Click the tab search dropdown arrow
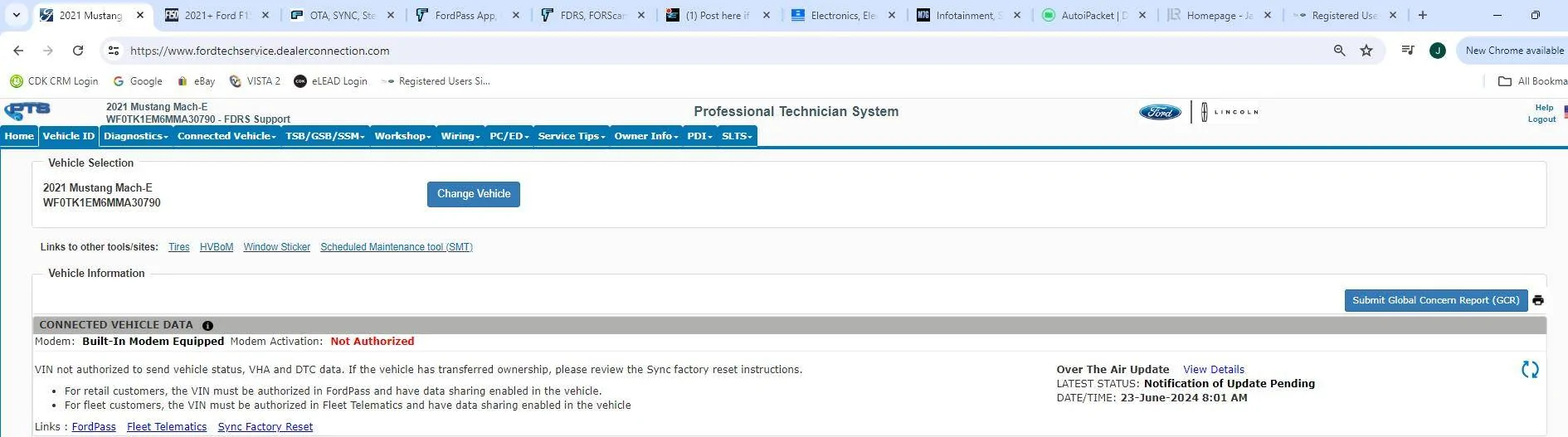This screenshot has width=1568, height=437. pos(16,15)
